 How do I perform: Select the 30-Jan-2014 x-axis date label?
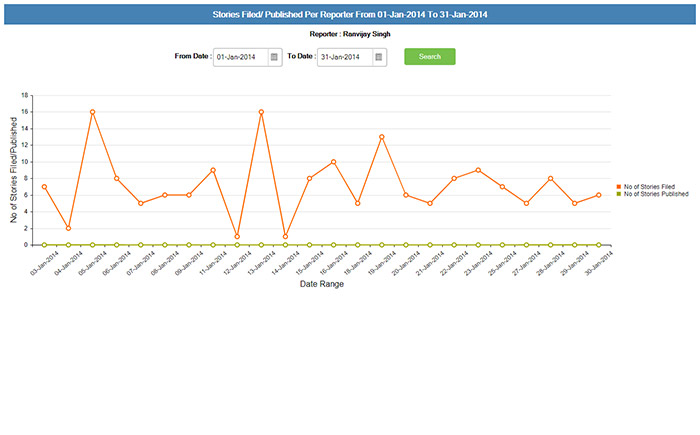(599, 263)
